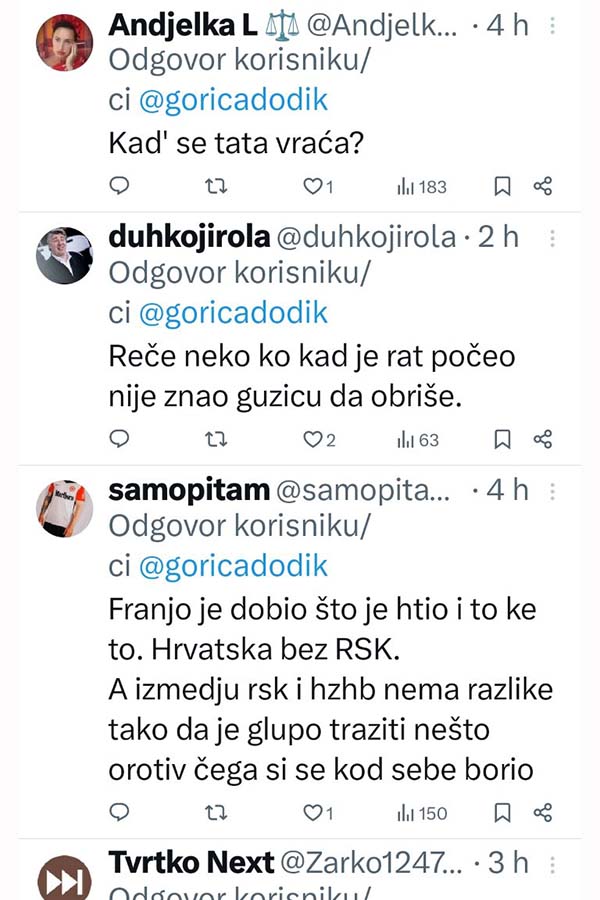Like duhkojirola's tweet
The height and width of the screenshot is (900, 600).
311,439
